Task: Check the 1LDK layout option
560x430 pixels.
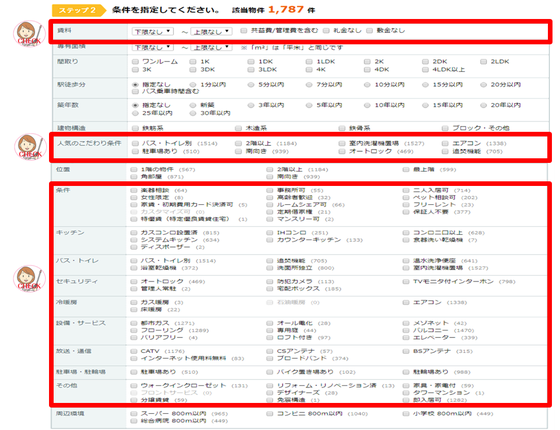Action: (309, 62)
